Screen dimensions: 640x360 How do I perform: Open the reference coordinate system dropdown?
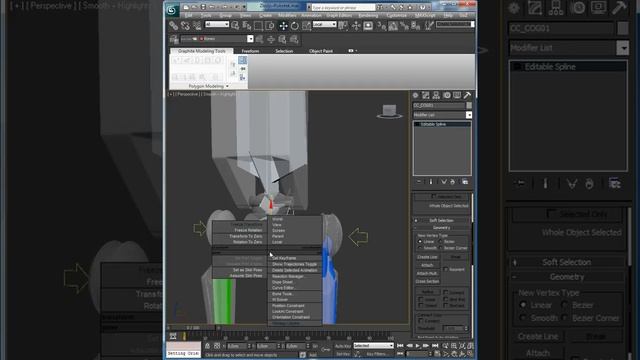point(324,24)
